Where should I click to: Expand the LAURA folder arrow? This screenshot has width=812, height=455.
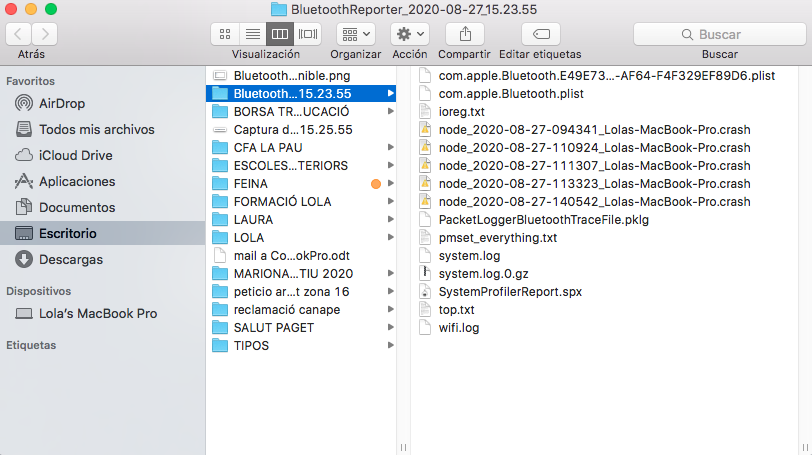(390, 219)
